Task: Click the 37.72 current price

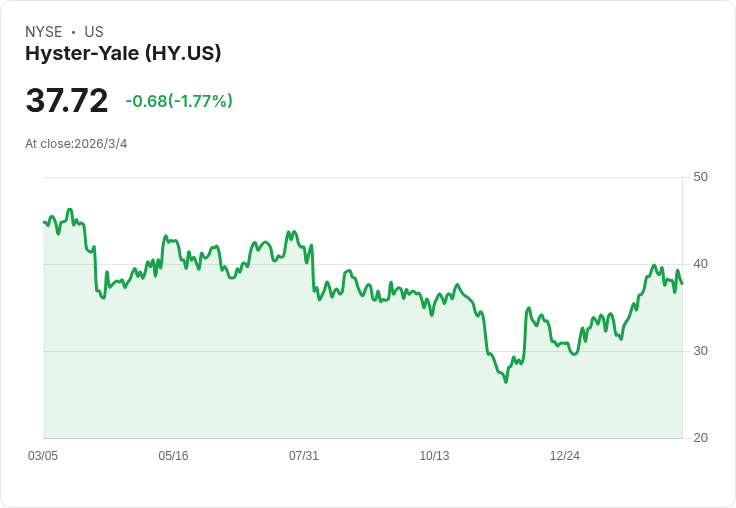Action: coord(67,101)
